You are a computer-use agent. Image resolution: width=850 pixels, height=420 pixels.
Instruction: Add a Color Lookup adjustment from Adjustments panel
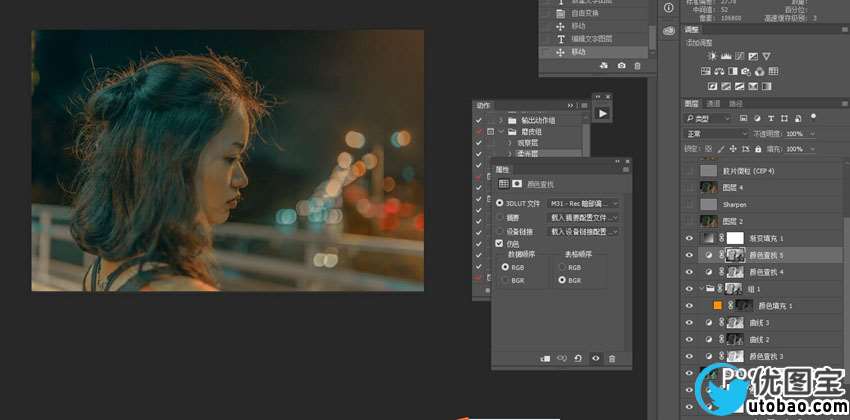(x=774, y=72)
